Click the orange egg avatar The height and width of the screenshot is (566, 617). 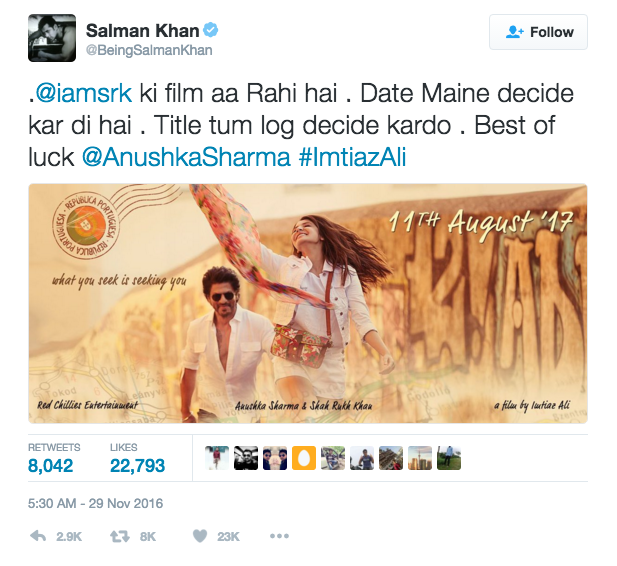tap(304, 458)
